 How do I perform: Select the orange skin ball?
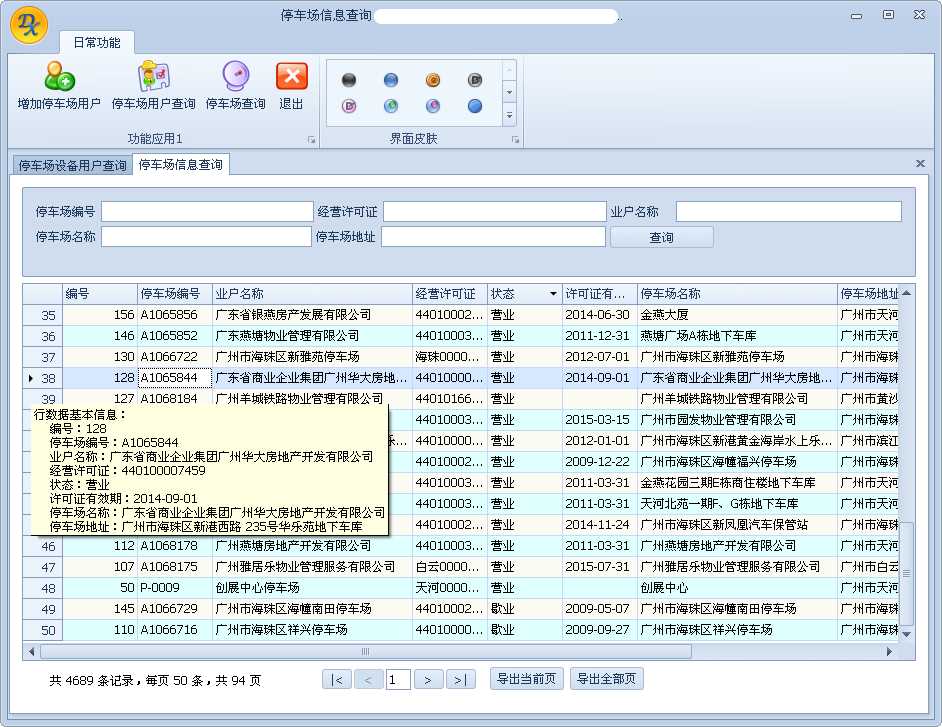point(433,80)
